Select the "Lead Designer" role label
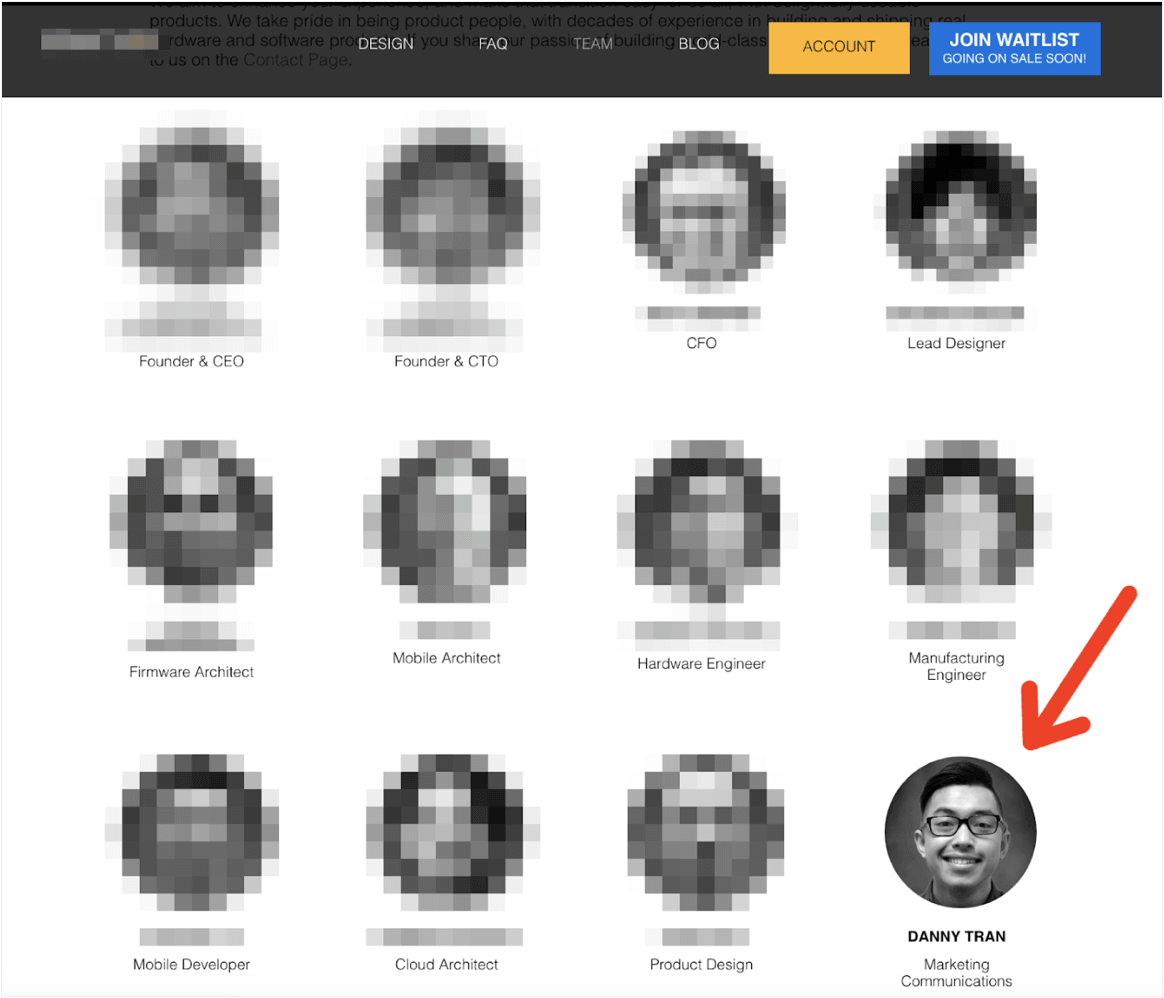Screen dimensions: 1164x998 coord(956,343)
